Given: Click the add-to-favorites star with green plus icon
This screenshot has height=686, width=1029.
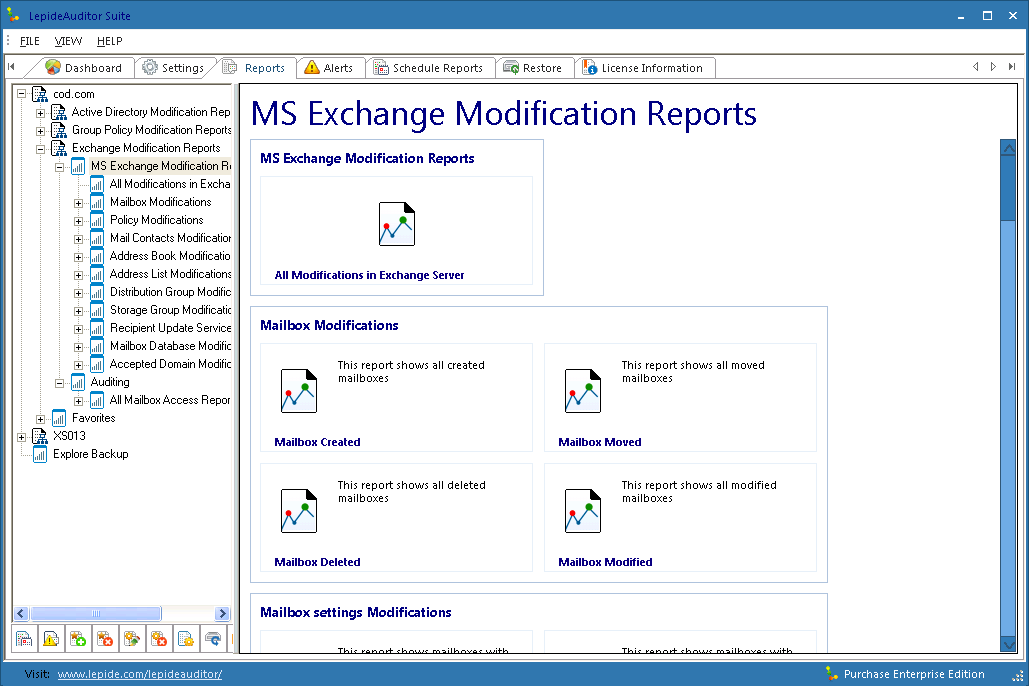Looking at the screenshot, I should click(x=78, y=638).
